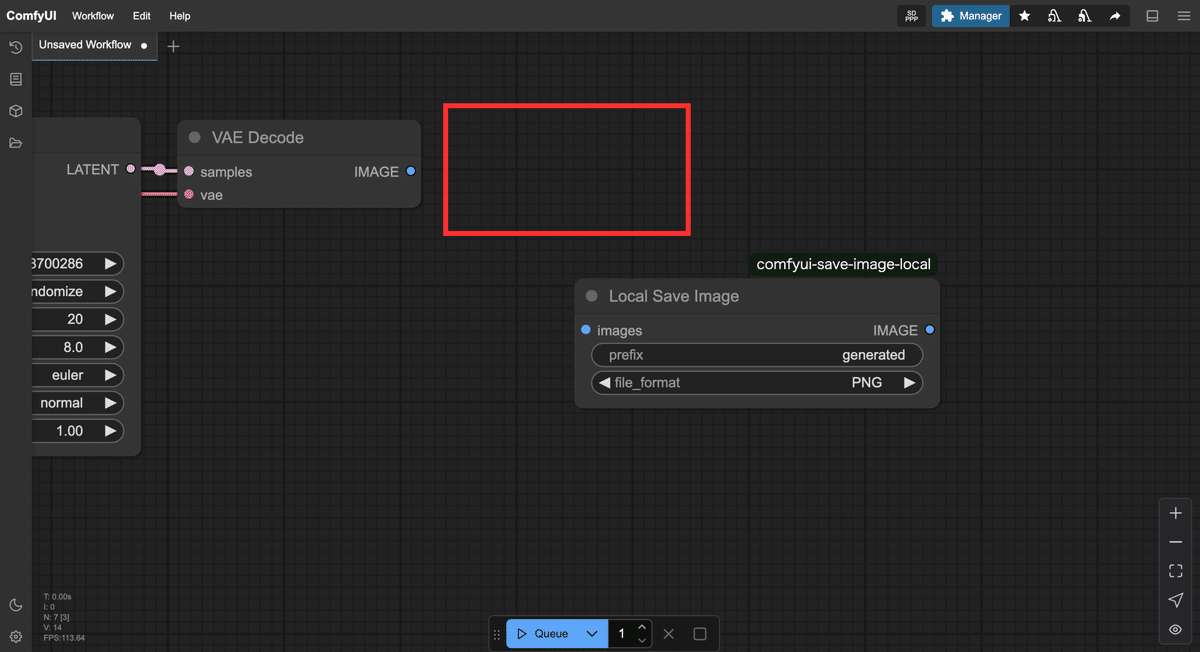Increment batch count with the up chevron
1200x652 pixels.
point(642,628)
